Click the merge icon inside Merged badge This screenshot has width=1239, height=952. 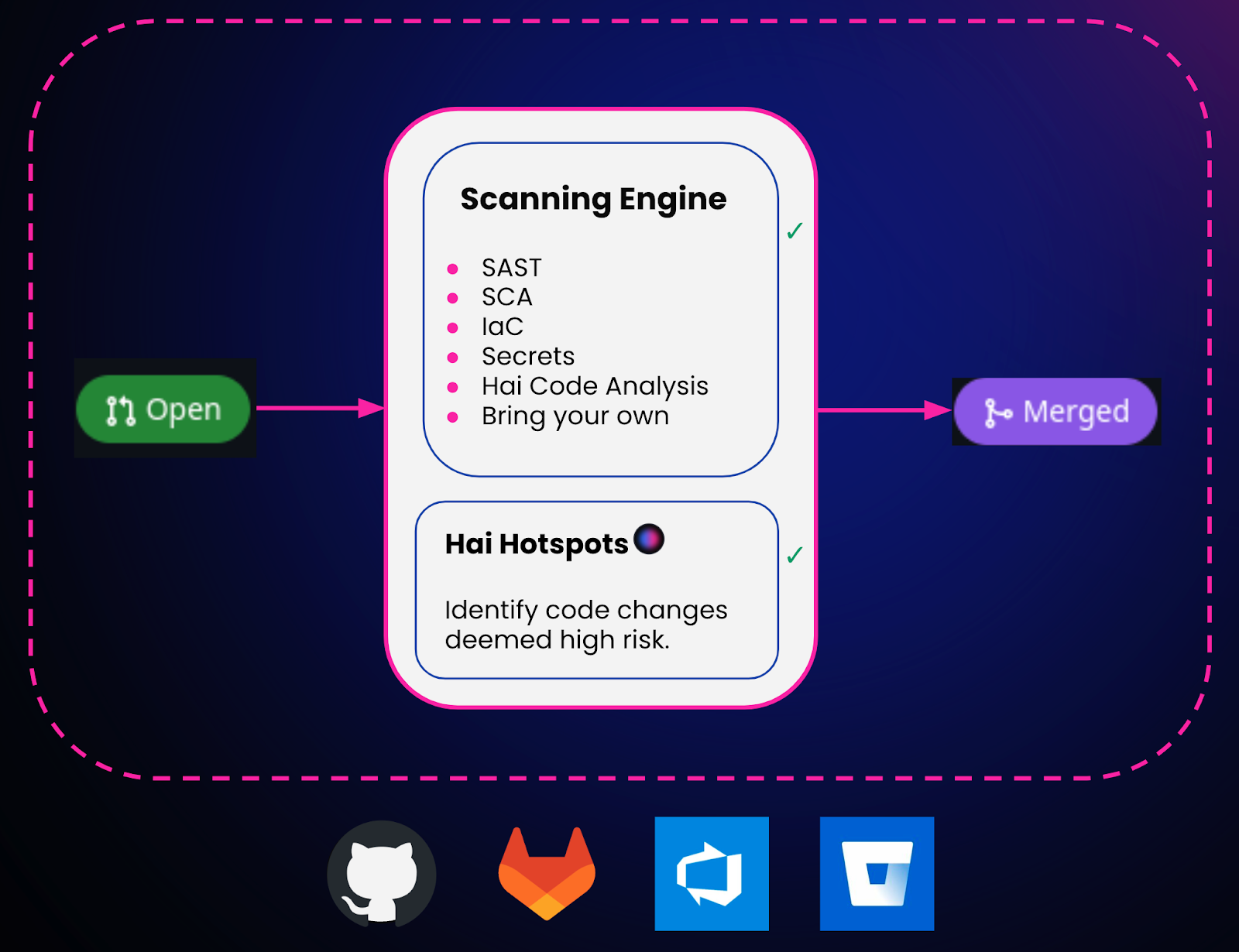pos(997,413)
